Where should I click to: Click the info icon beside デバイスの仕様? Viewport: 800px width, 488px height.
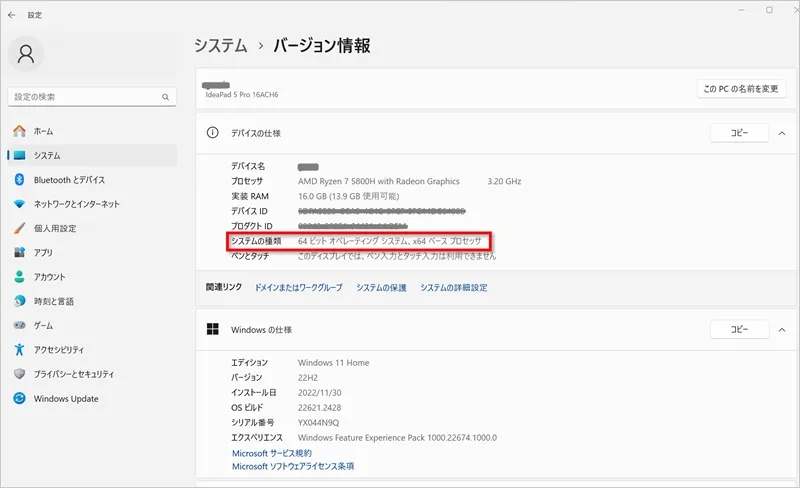click(x=212, y=133)
